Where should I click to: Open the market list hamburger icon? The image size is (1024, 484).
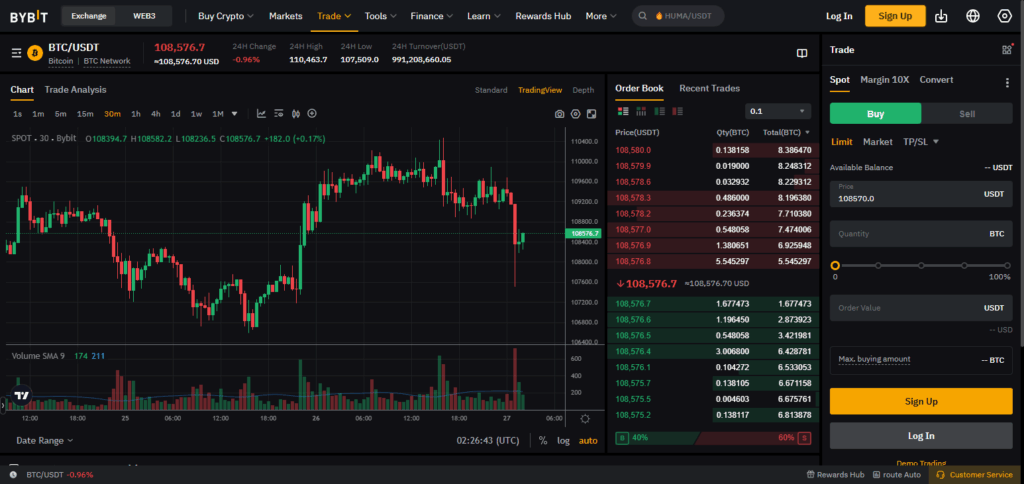pos(16,53)
